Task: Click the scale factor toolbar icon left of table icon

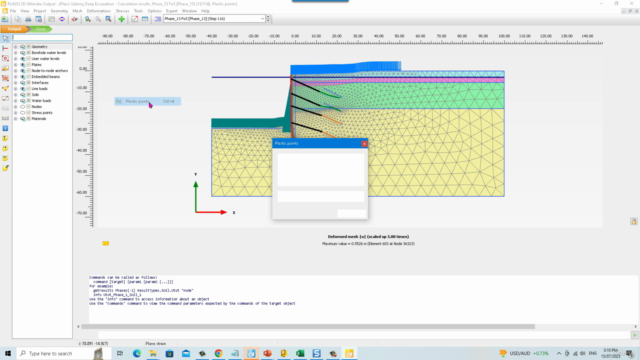Action: tap(134, 19)
